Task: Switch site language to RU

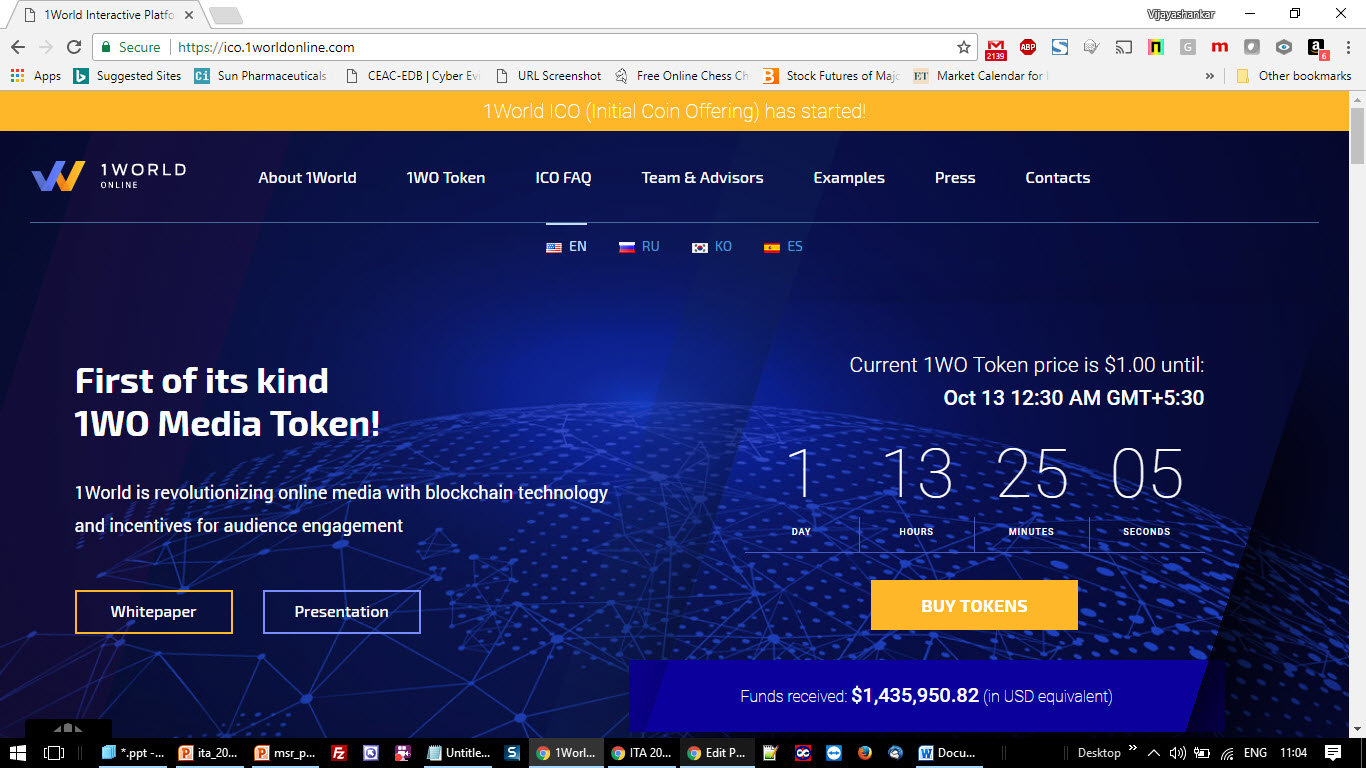Action: pyautogui.click(x=639, y=246)
